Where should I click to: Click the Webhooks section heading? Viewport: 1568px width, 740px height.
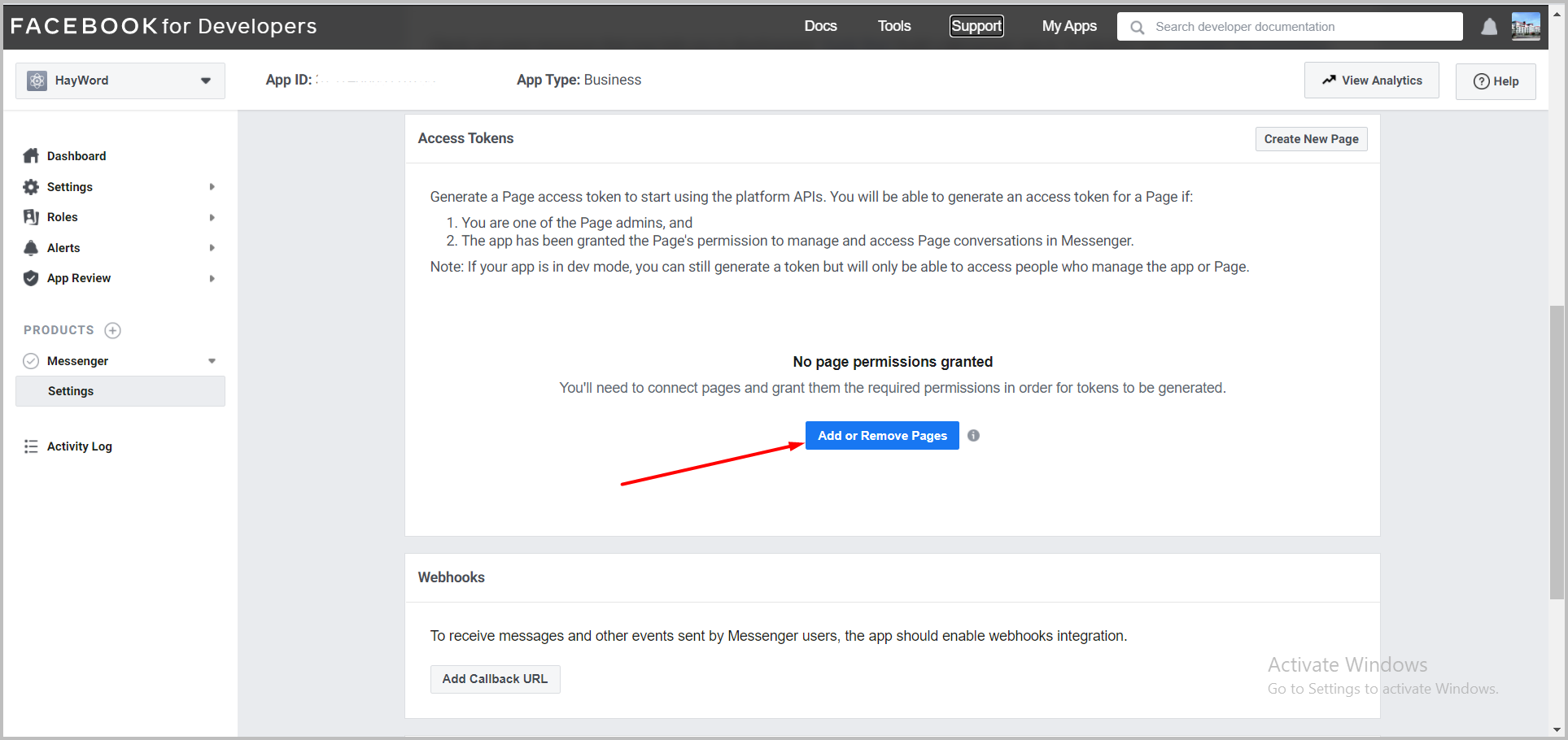[x=452, y=577]
